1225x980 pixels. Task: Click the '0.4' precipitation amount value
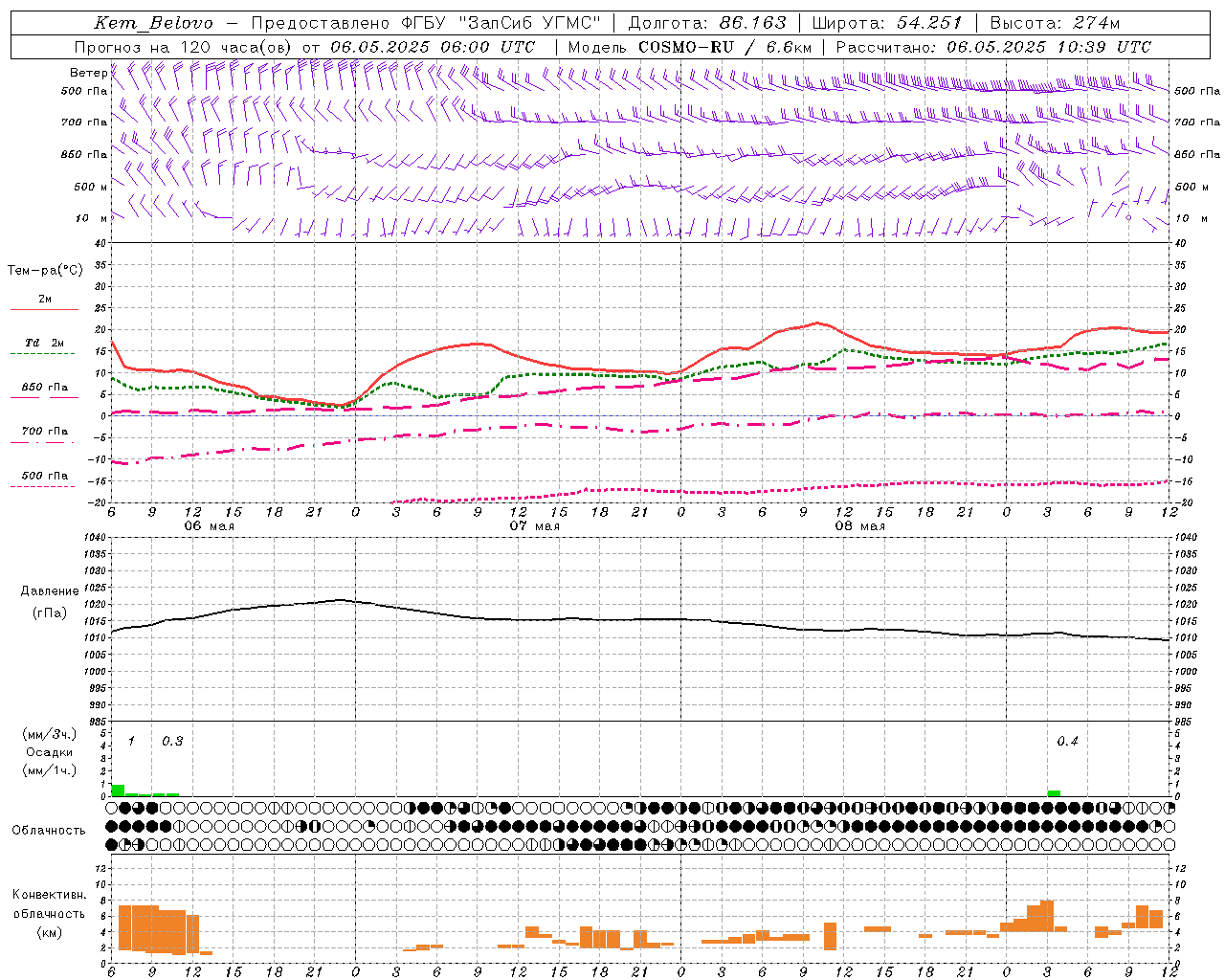(x=1067, y=741)
